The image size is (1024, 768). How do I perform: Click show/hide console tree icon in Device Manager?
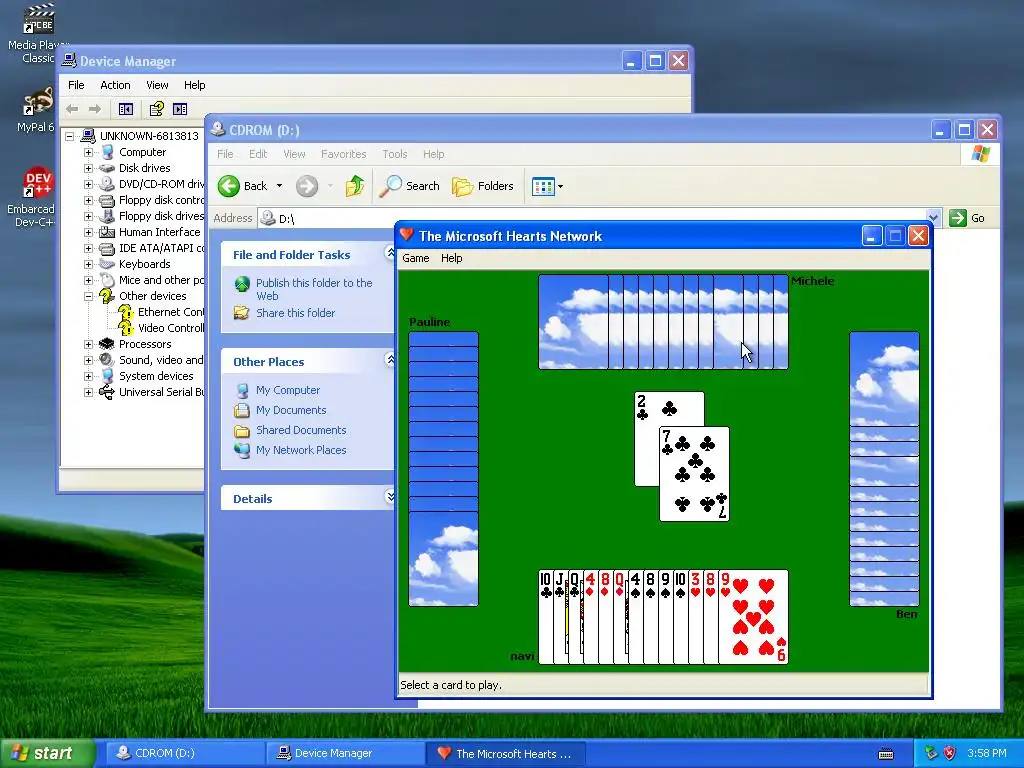[126, 109]
